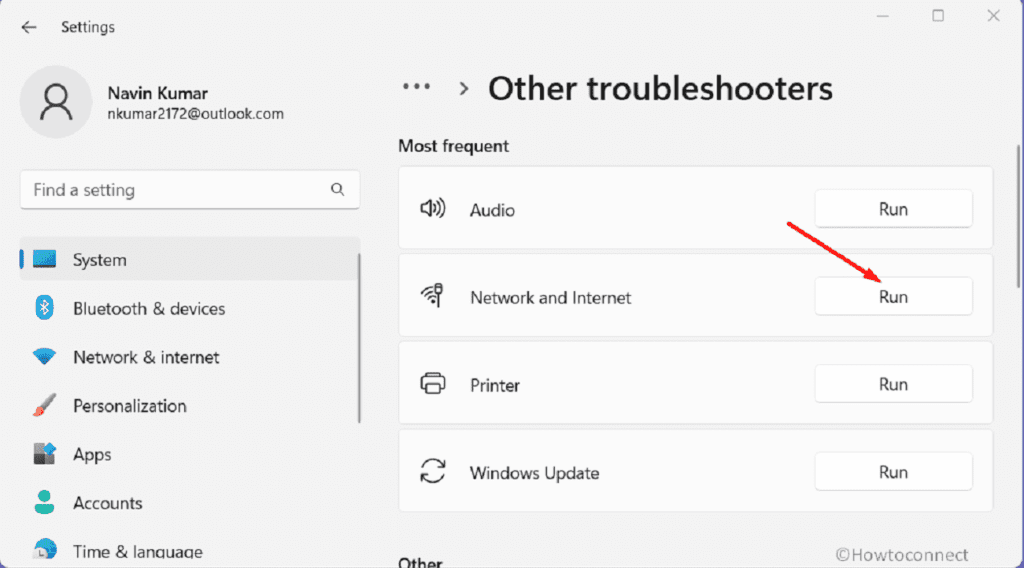This screenshot has width=1024, height=568.
Task: Click the Personalization paintbrush icon
Action: coord(44,405)
